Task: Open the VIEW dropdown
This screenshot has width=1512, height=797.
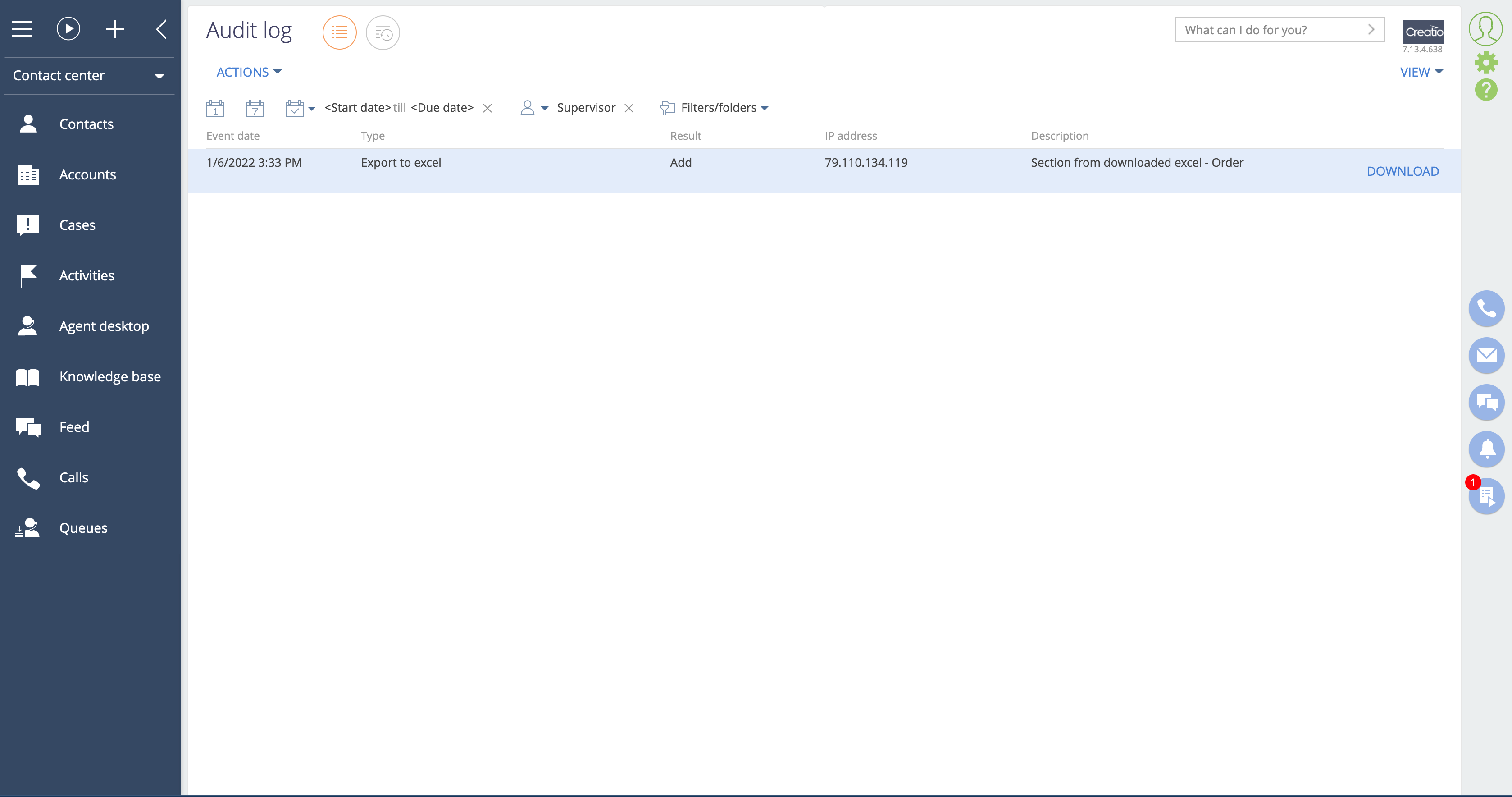Action: [1421, 71]
